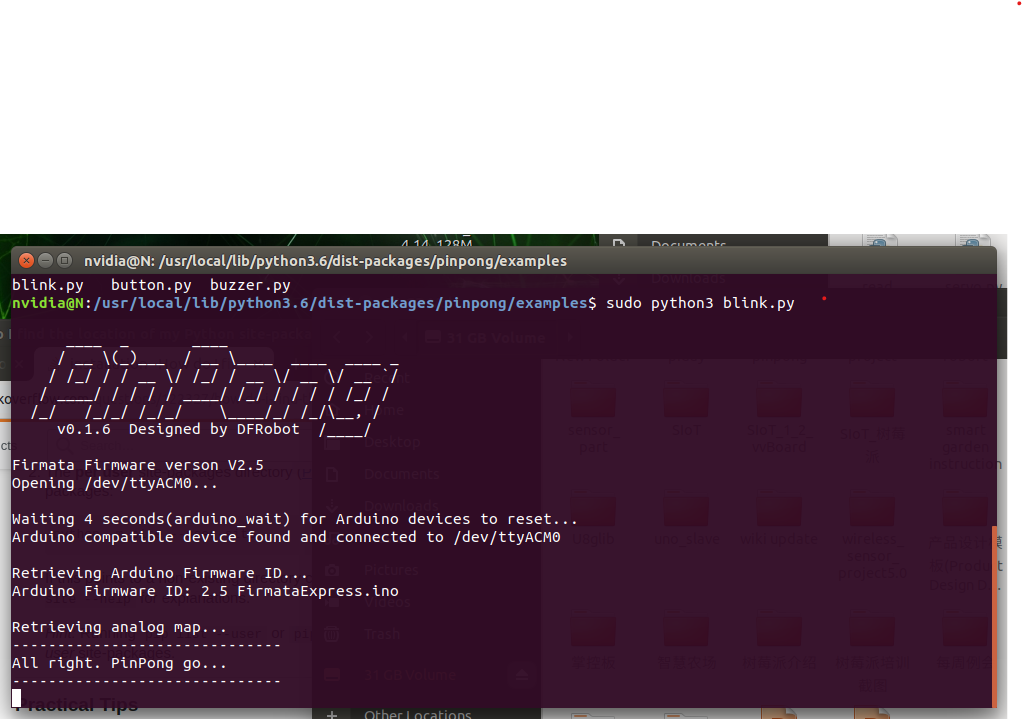This screenshot has height=719, width=1022.
Task: Open the SIoT folder behind the terminal
Action: (686, 411)
